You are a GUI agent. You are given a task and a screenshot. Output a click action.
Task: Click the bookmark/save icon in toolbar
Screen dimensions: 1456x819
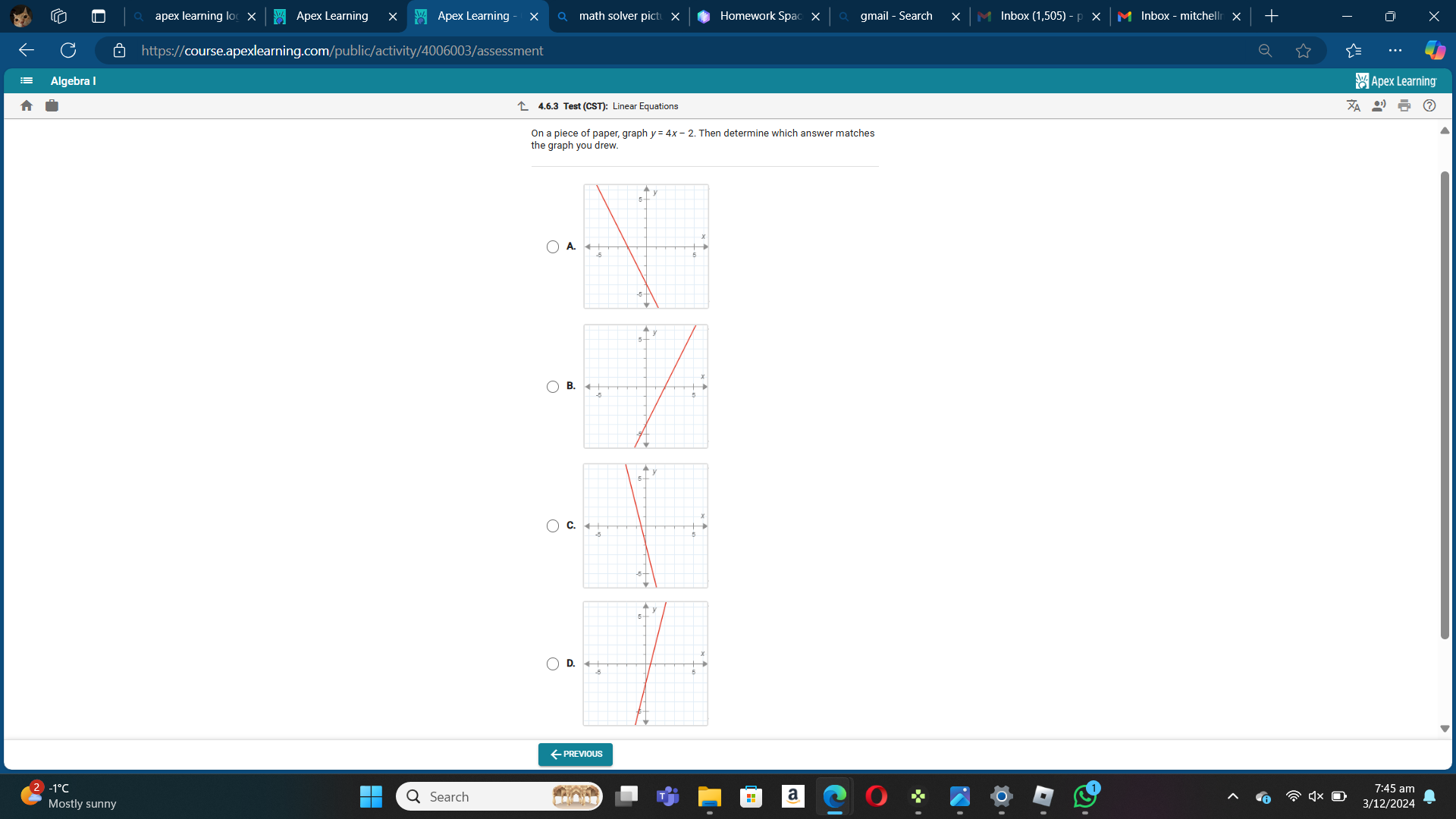[x=1303, y=51]
